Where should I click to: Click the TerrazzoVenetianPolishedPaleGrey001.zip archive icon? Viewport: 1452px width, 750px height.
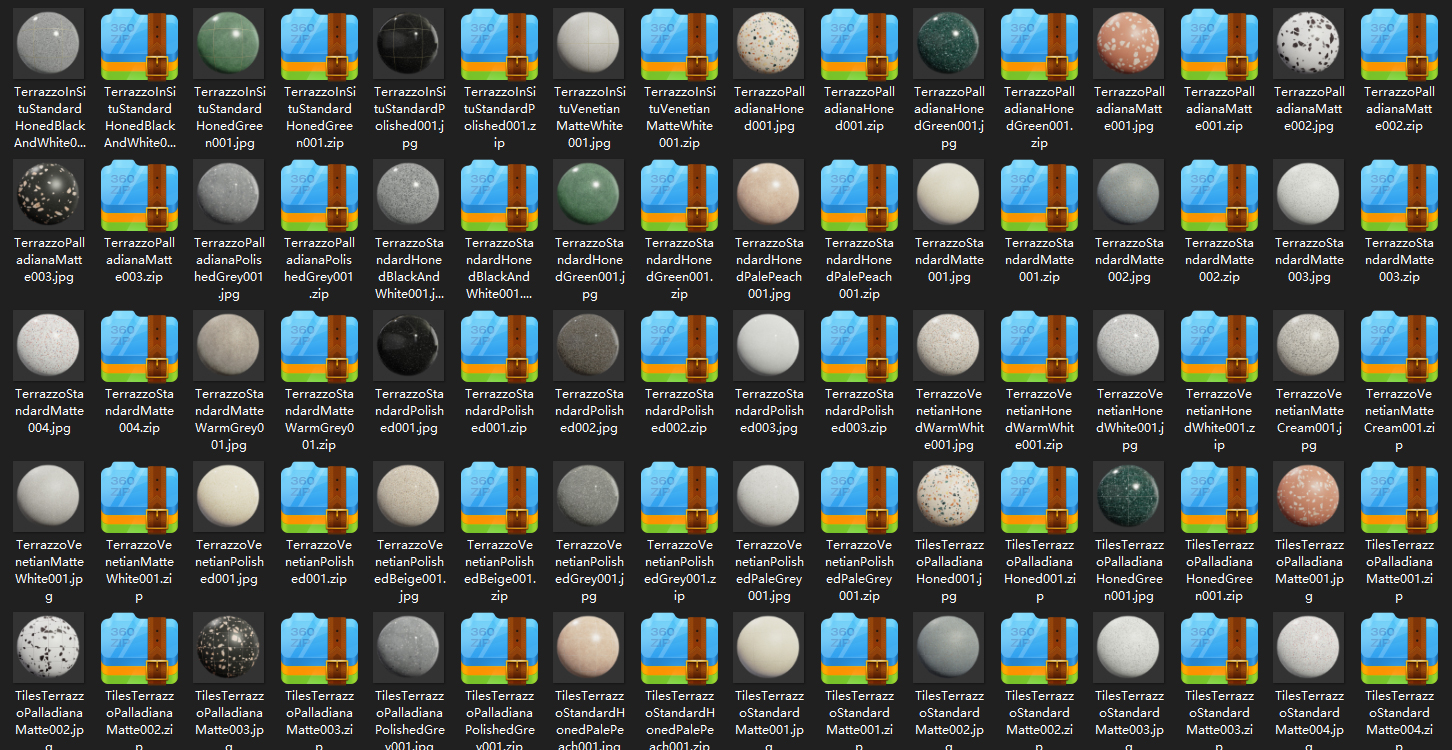(860, 497)
